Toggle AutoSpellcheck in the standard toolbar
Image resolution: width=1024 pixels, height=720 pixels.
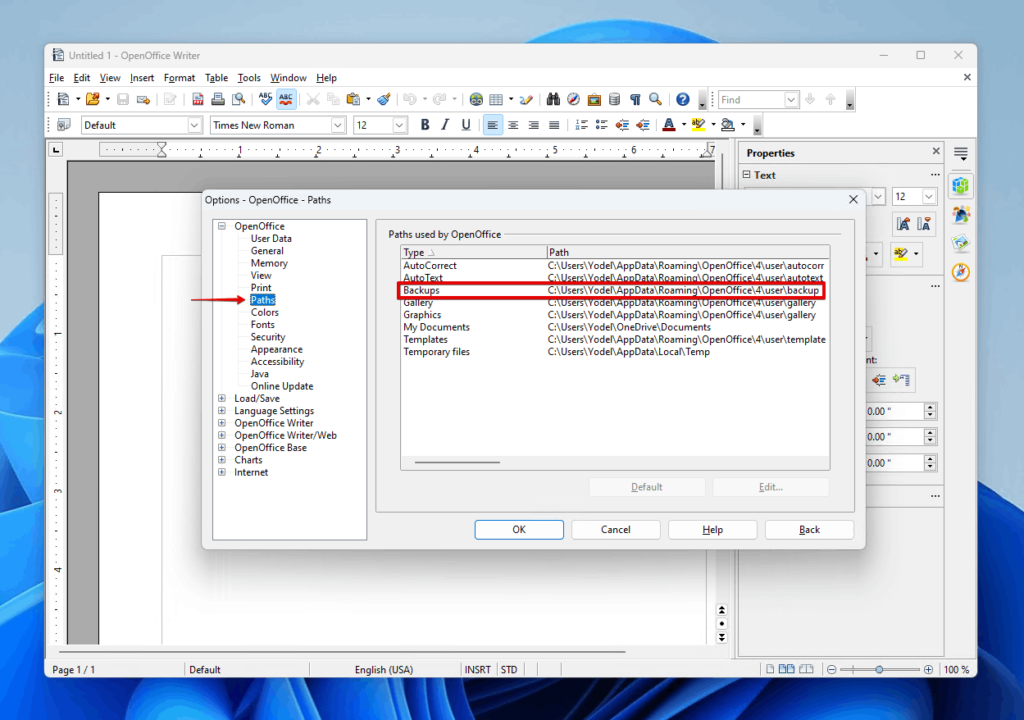coord(287,99)
